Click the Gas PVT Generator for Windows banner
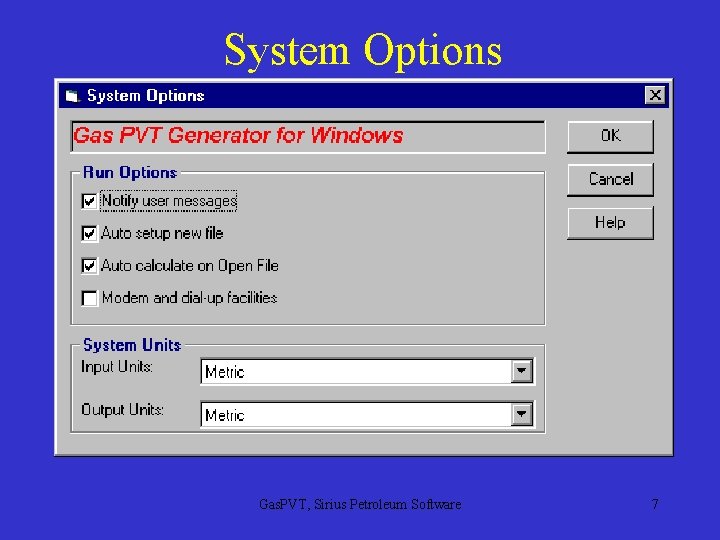The image size is (720, 540). (x=308, y=136)
